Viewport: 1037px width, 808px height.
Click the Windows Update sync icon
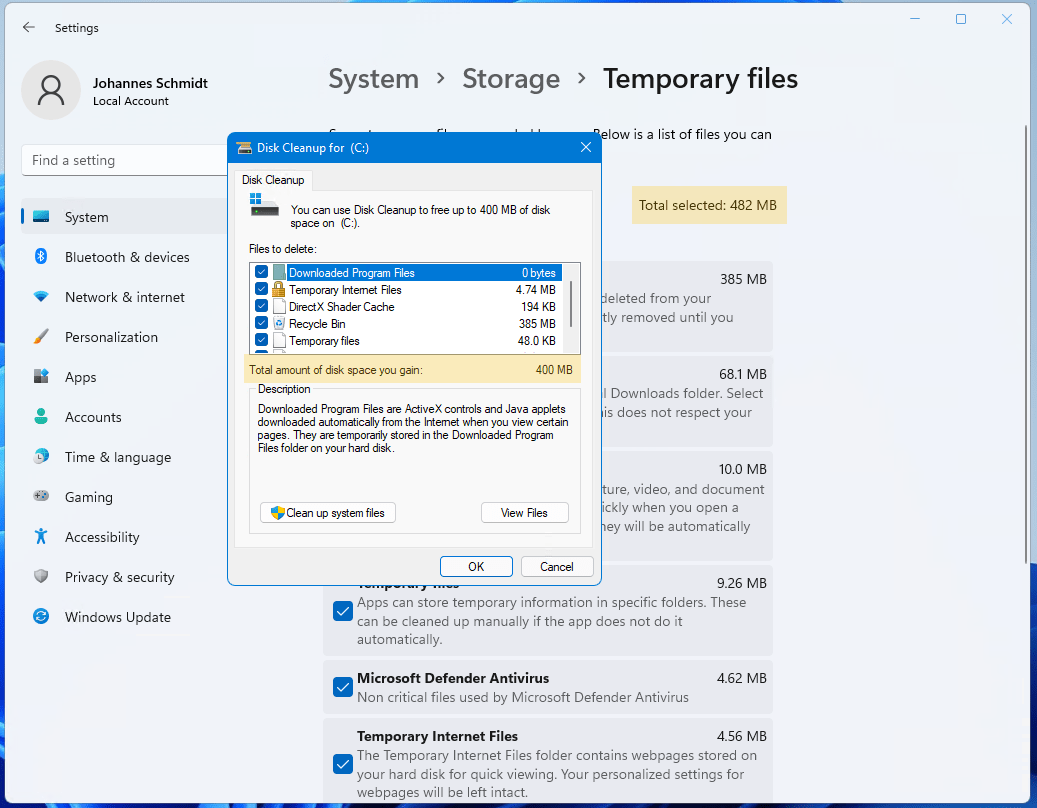[41, 617]
